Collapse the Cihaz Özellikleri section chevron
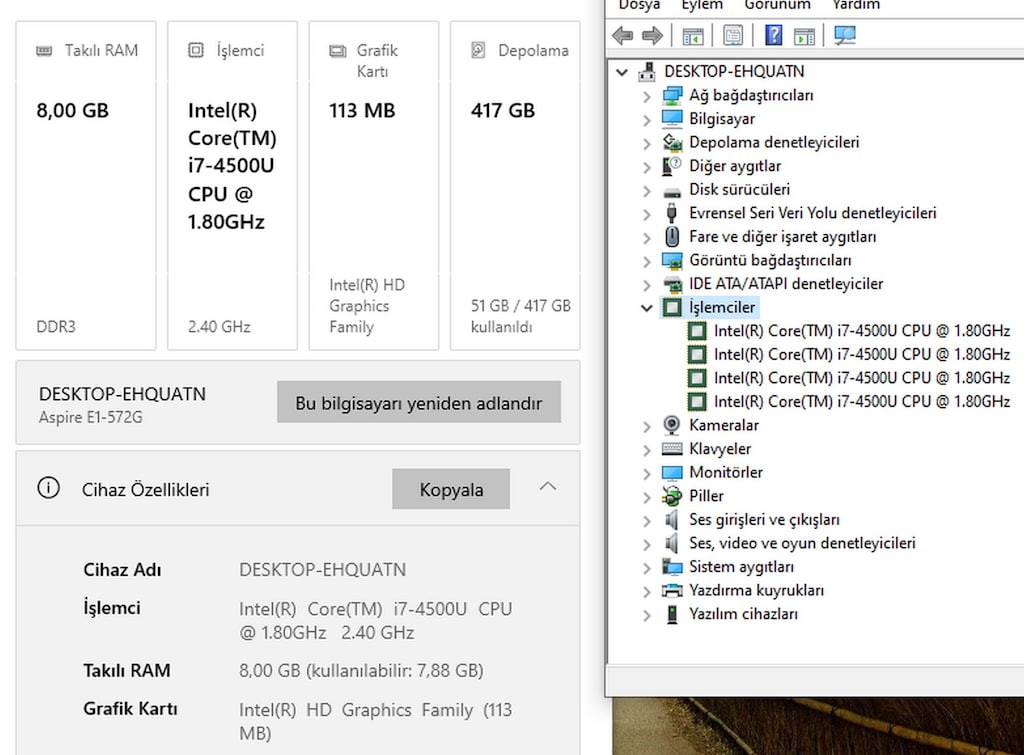This screenshot has height=755, width=1024. coord(548,487)
